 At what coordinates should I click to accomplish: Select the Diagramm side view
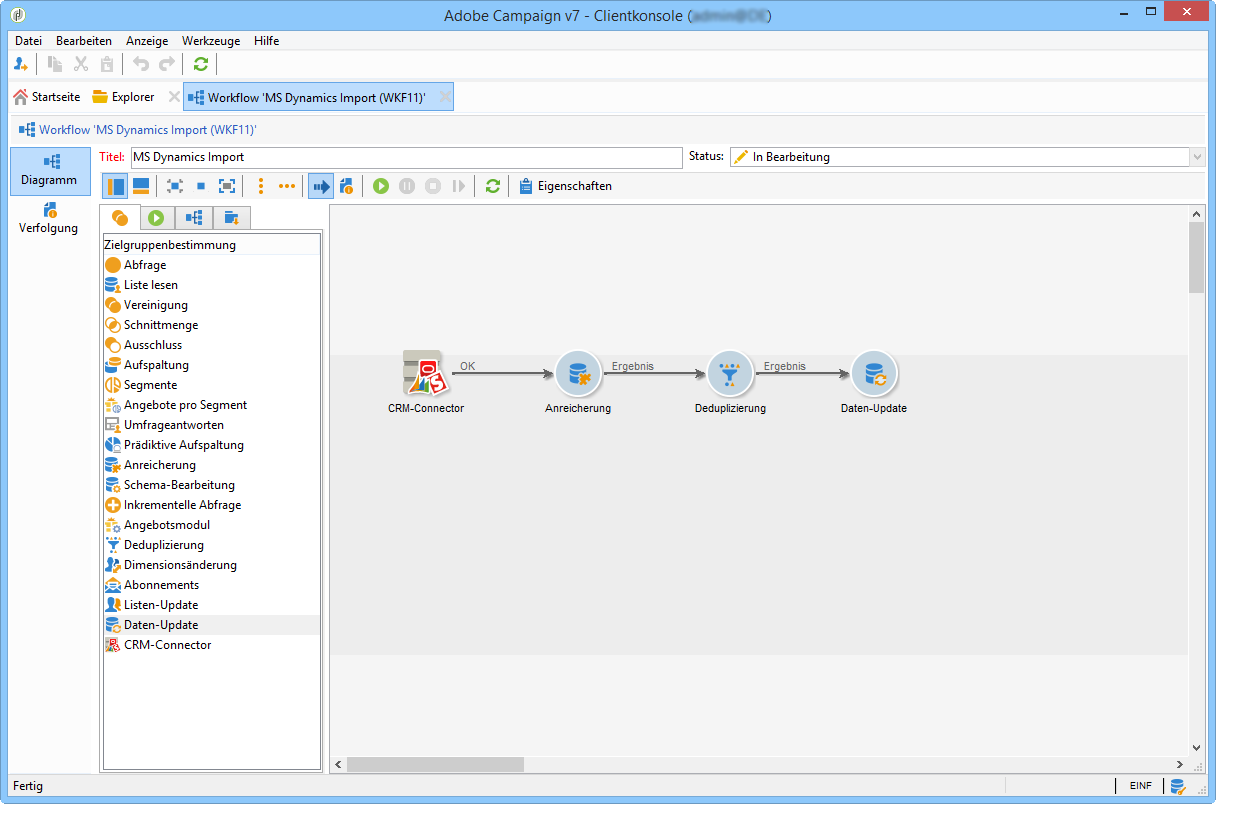tap(49, 171)
